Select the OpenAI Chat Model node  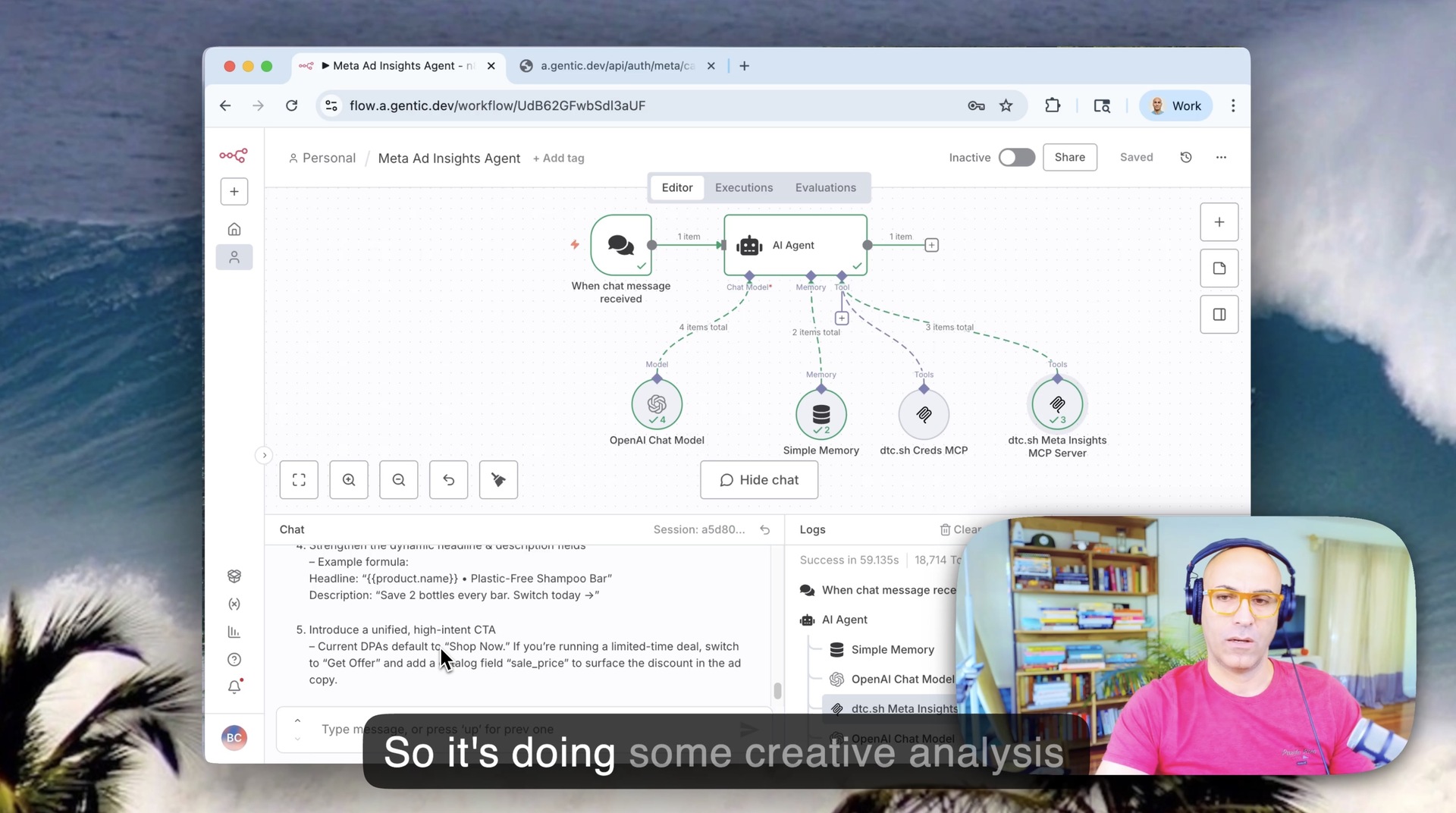[657, 404]
